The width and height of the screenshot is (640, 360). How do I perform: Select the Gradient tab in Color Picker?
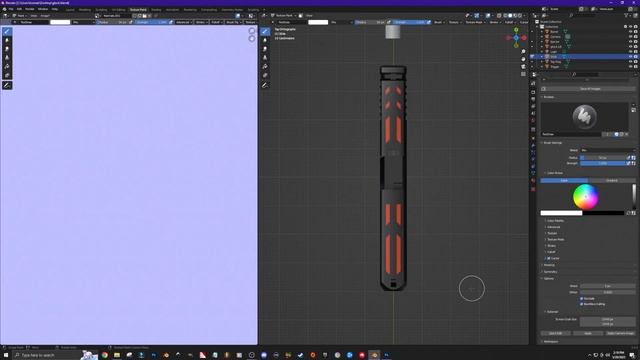pos(611,180)
